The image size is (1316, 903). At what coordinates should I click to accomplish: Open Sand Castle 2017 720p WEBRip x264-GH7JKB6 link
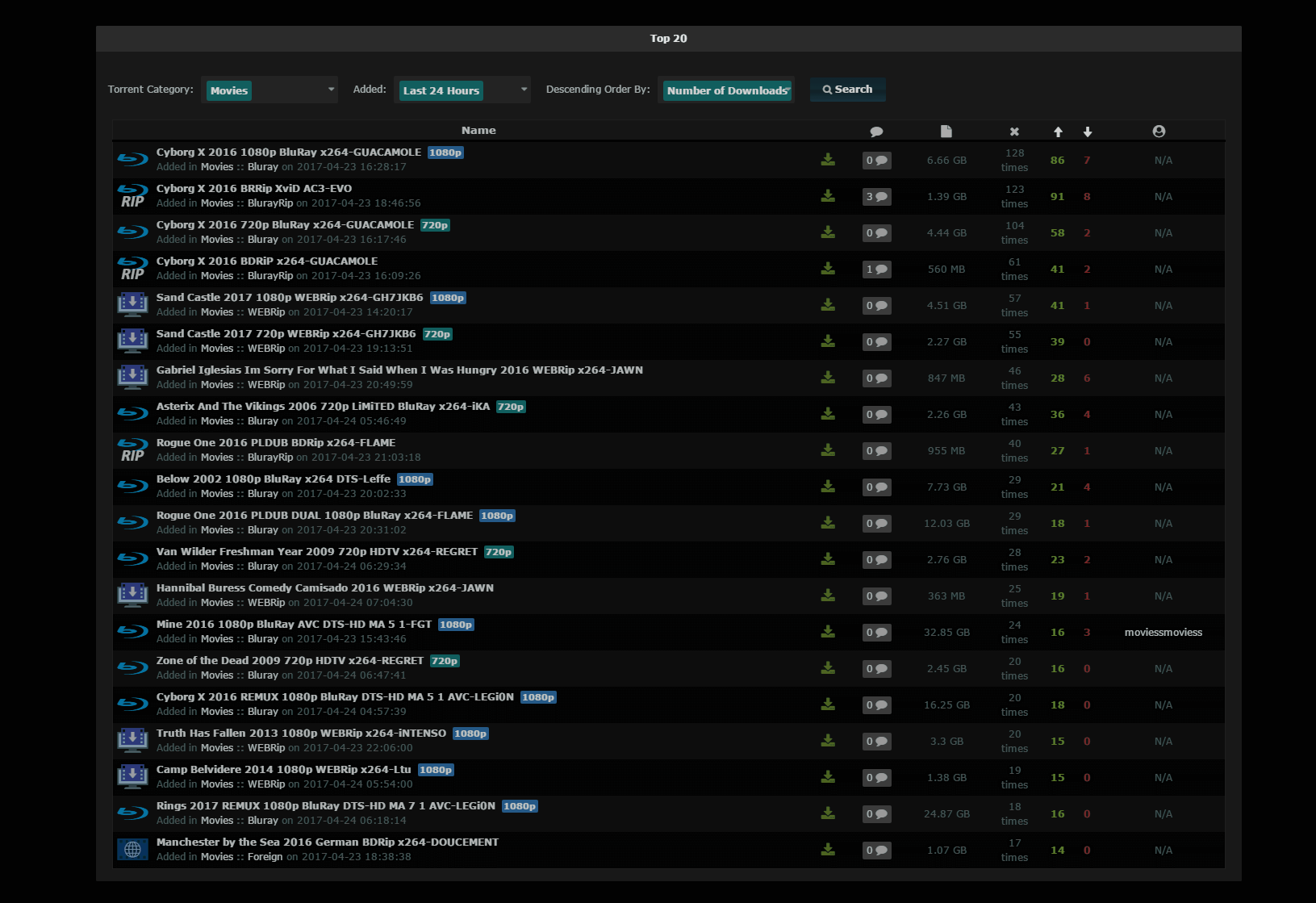pyautogui.click(x=286, y=334)
